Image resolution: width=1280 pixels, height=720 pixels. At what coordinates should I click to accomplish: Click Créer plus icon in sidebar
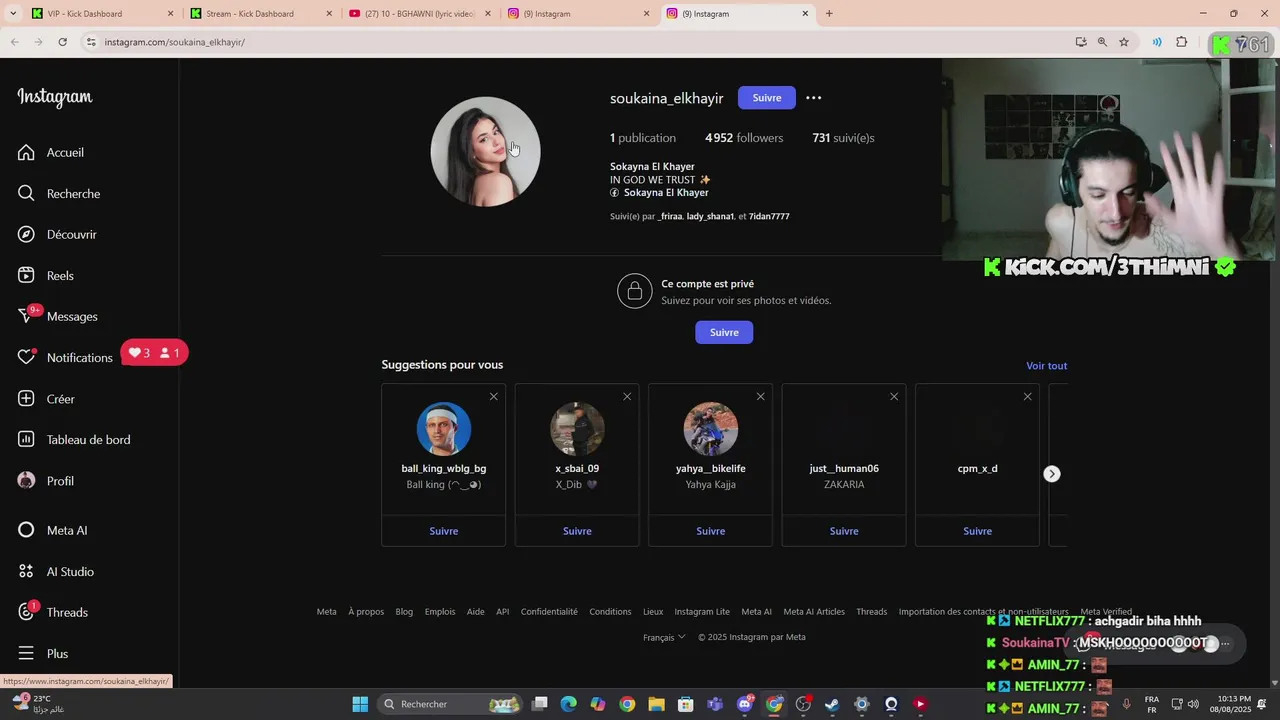pyautogui.click(x=27, y=398)
